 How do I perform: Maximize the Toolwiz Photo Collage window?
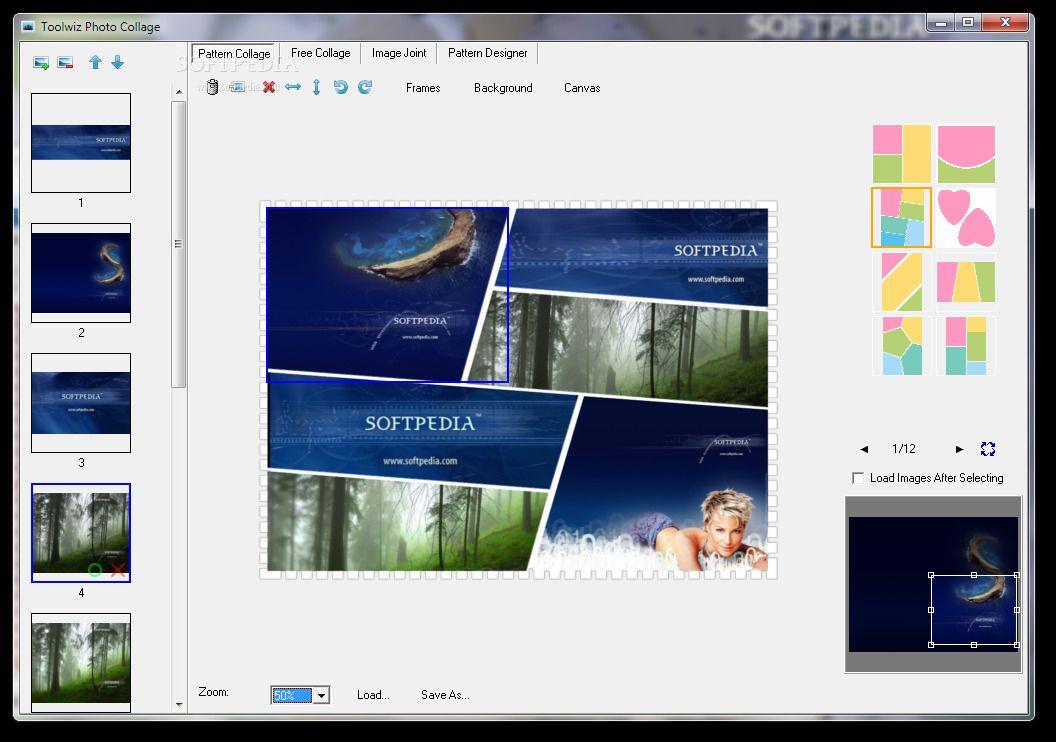tap(968, 22)
